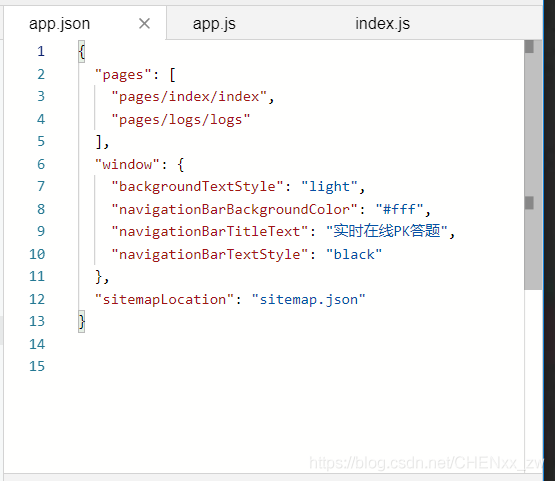Click the "#fff" color value
This screenshot has height=481, width=555.
point(399,209)
